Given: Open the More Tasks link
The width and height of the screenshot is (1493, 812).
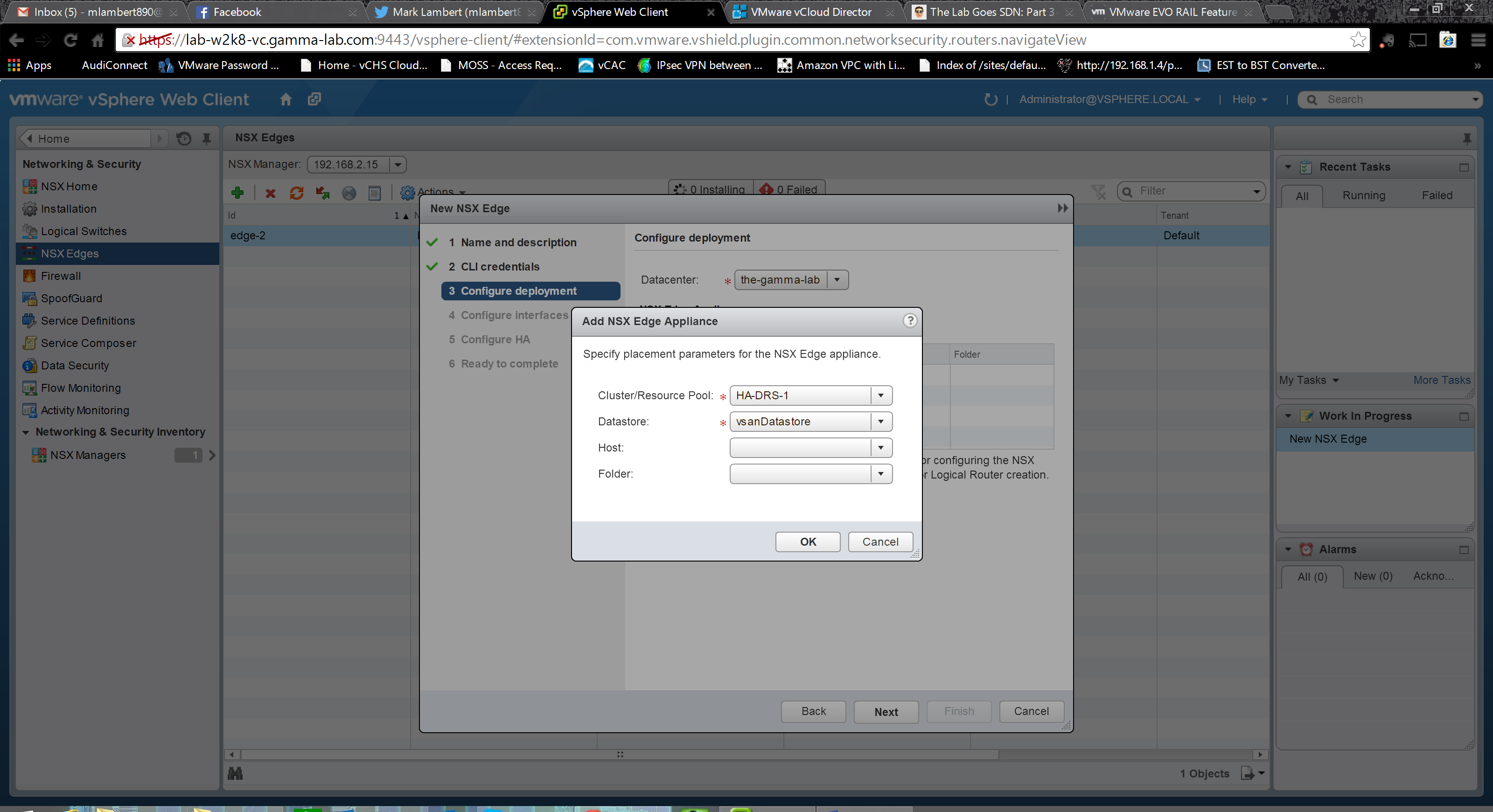Looking at the screenshot, I should pyautogui.click(x=1441, y=380).
